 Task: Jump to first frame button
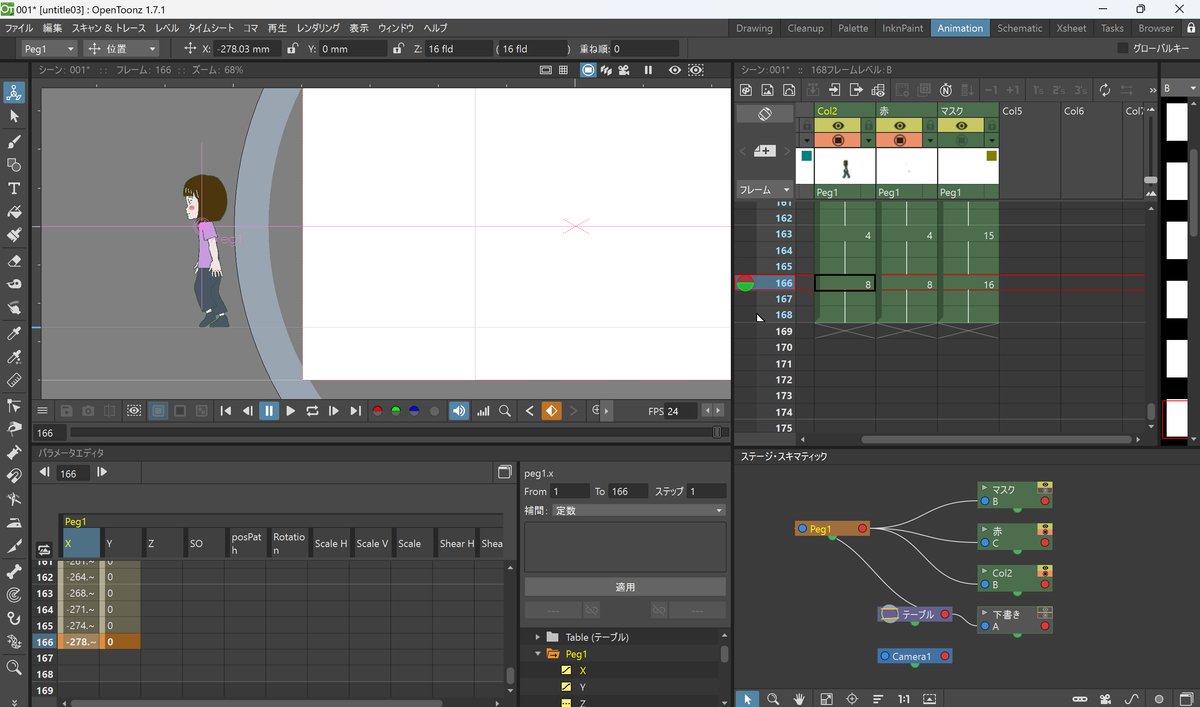tap(226, 411)
